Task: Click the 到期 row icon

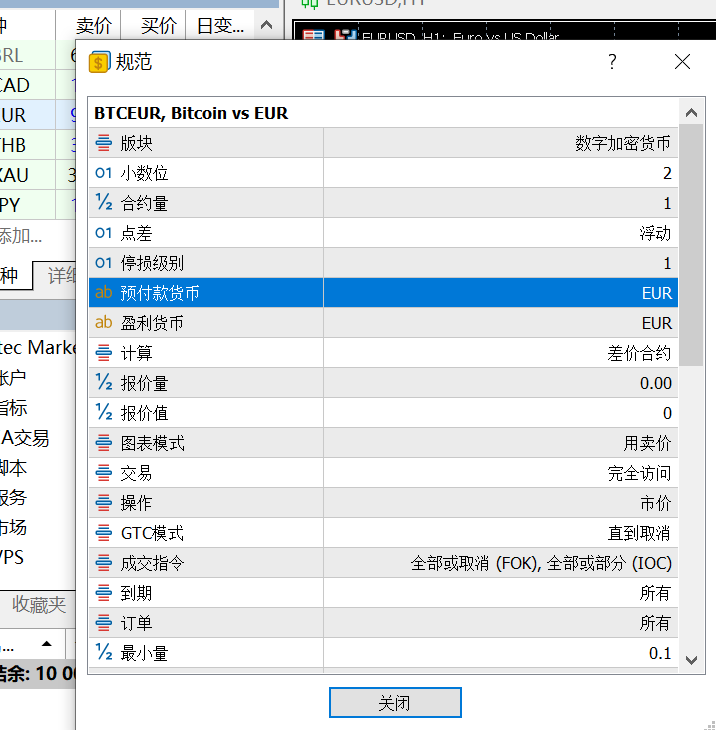Action: tap(103, 593)
